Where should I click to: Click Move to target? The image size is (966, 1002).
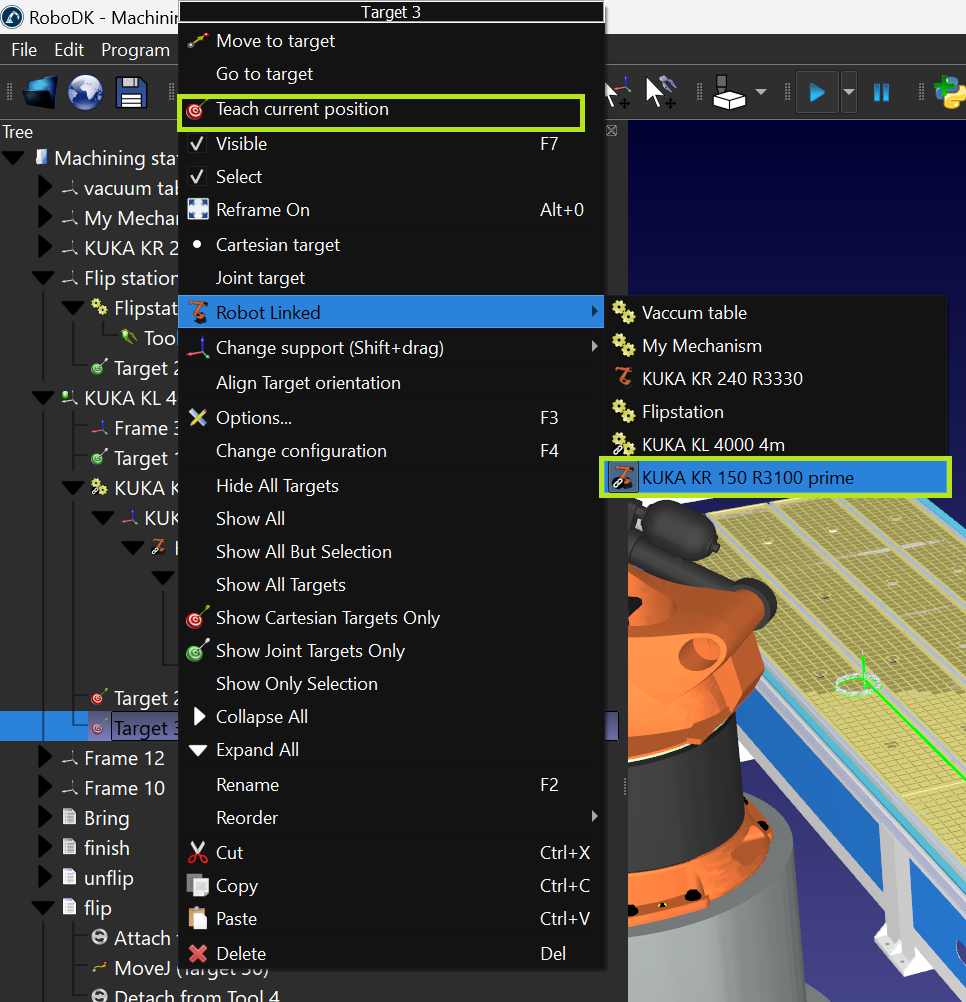[275, 41]
